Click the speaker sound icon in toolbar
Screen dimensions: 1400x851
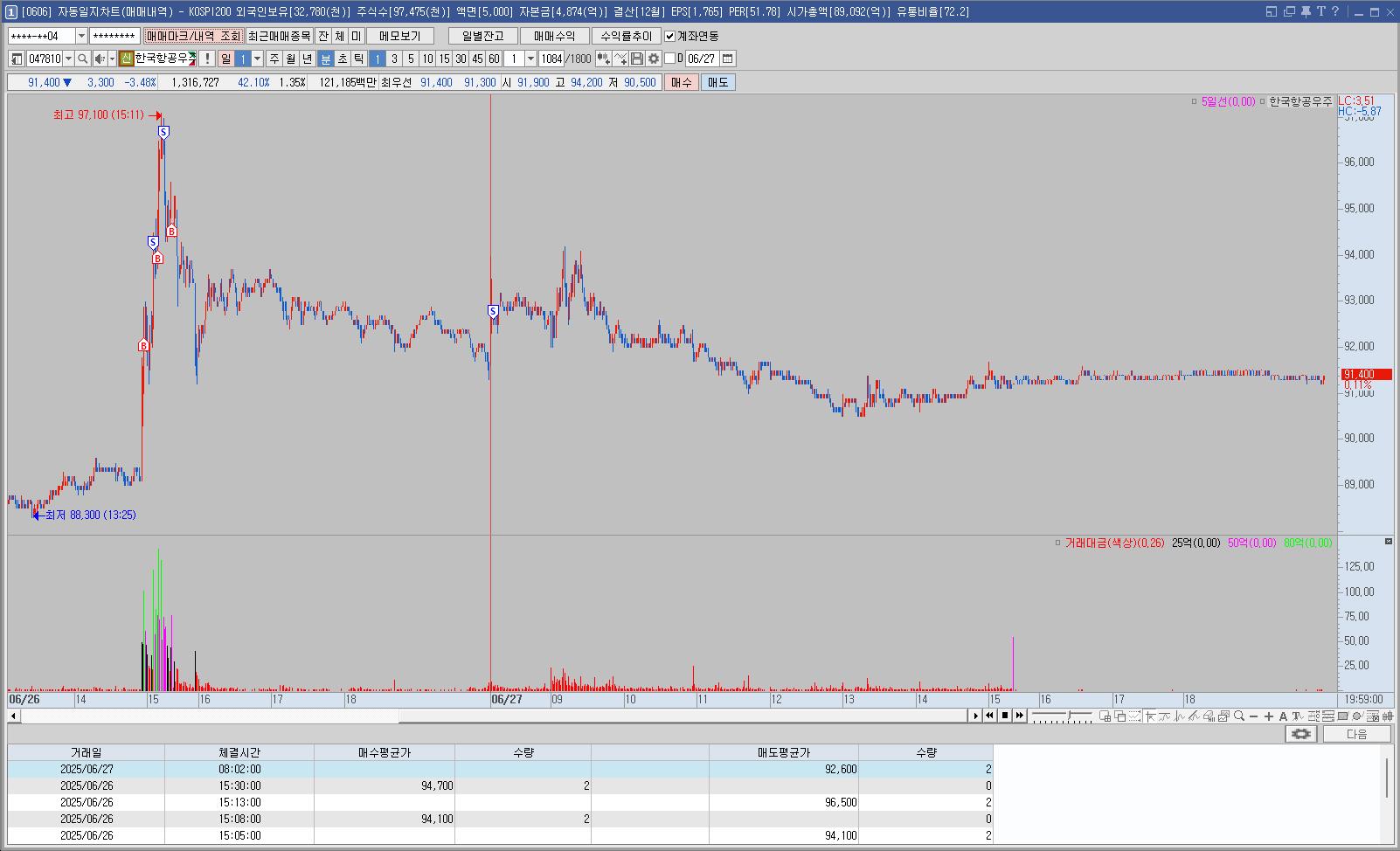100,59
